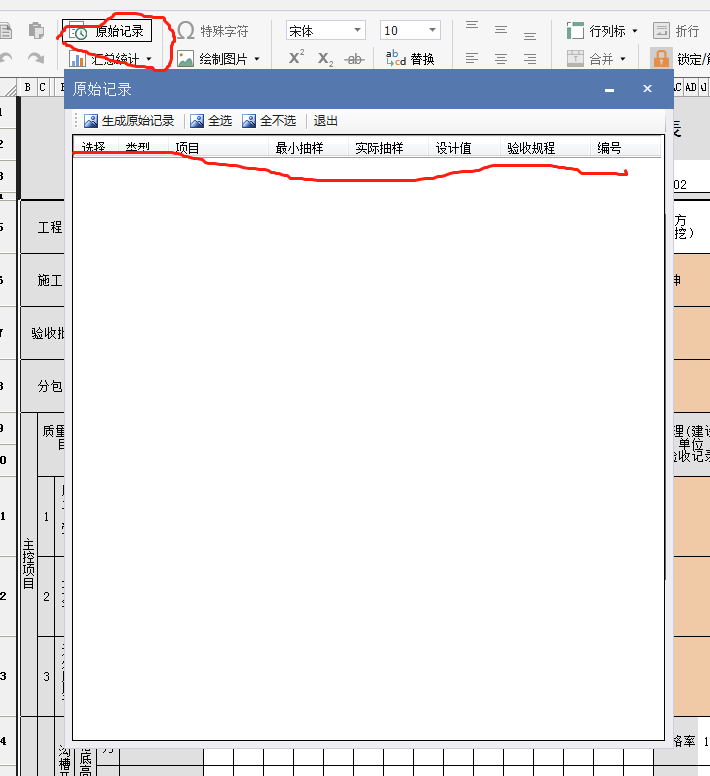The height and width of the screenshot is (776, 710).
Task: Open the 替换 replace tool
Action: coord(410,59)
